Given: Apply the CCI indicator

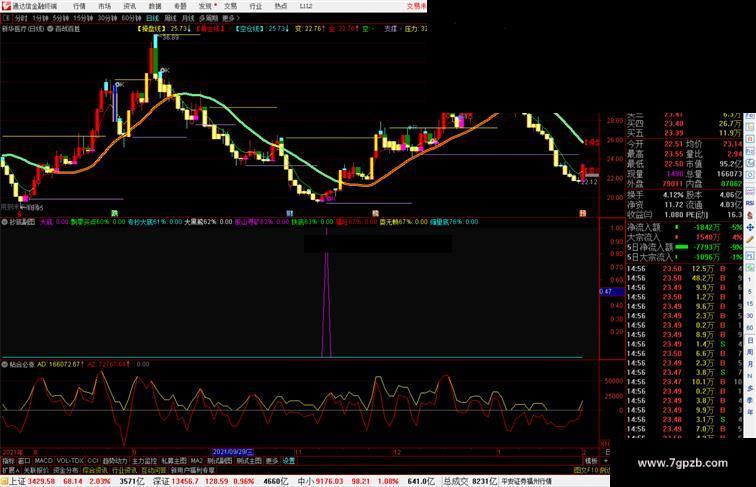Looking at the screenshot, I should (x=93, y=461).
